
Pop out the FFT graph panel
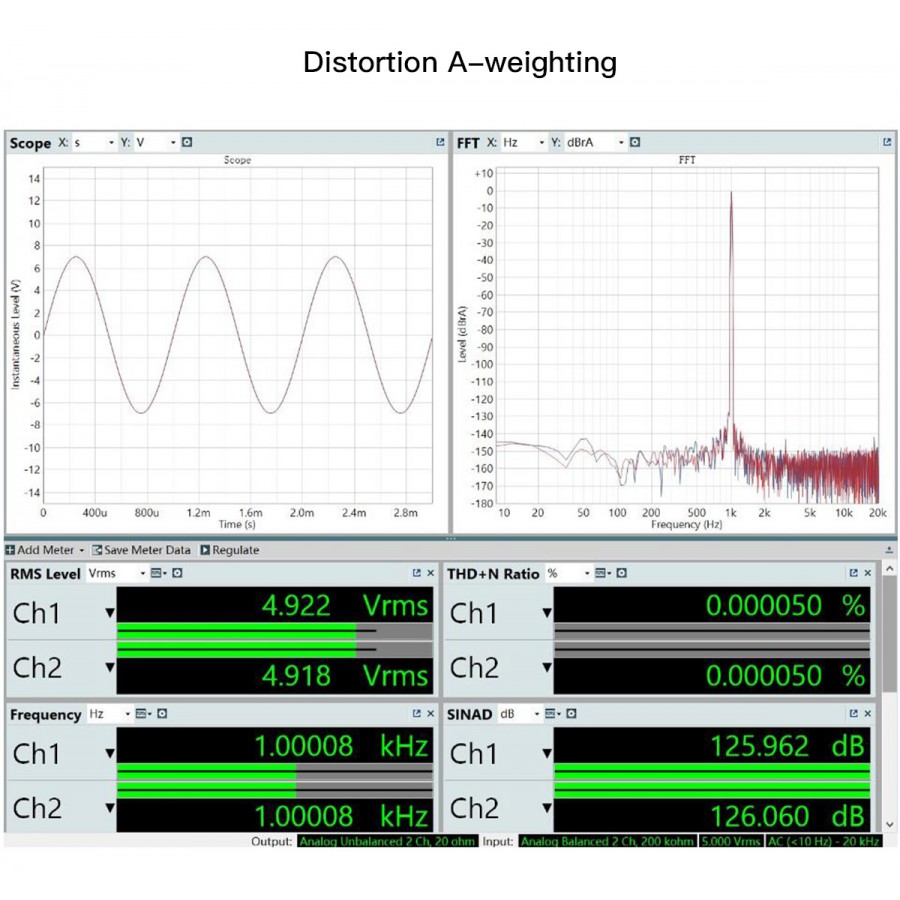pos(887,143)
